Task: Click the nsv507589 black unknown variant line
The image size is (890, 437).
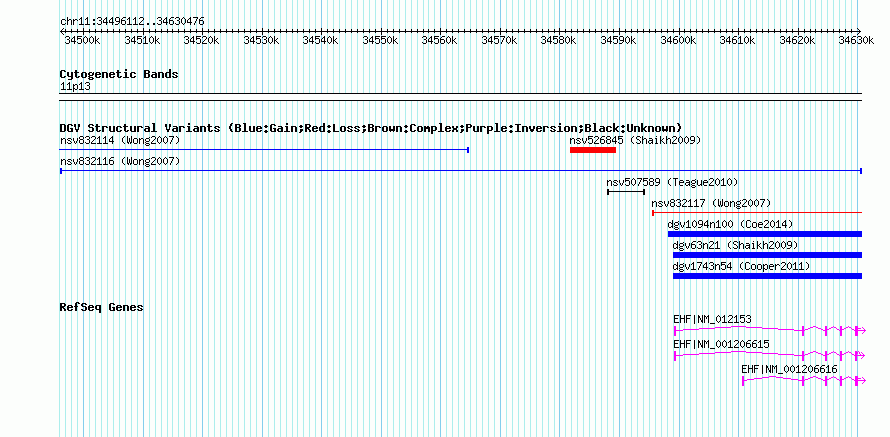Action: pyautogui.click(x=626, y=192)
